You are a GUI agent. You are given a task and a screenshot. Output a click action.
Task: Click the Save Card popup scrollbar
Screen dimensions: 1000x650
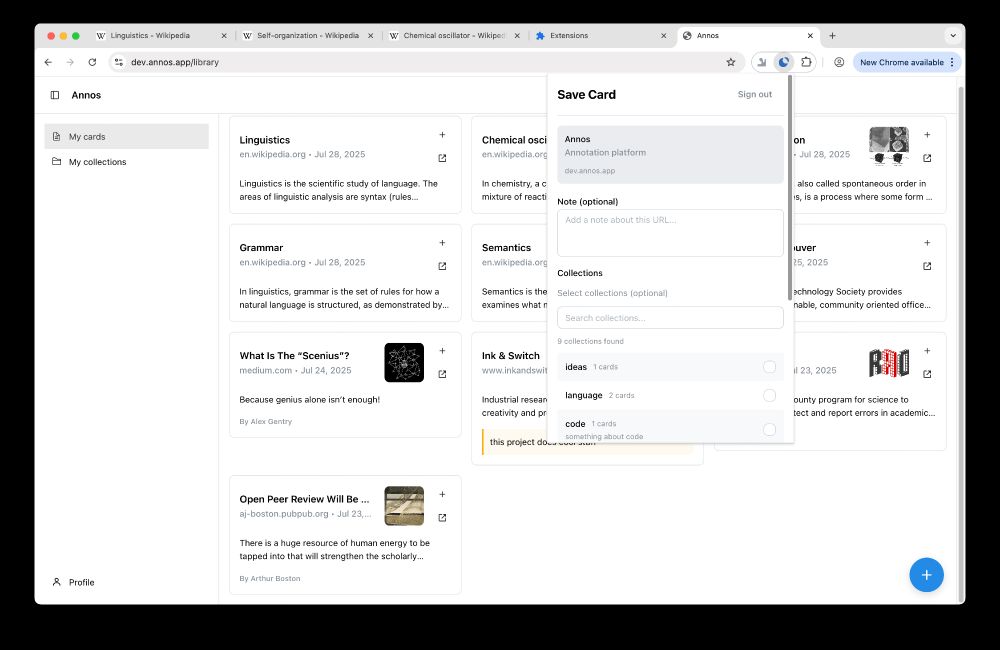point(790,188)
